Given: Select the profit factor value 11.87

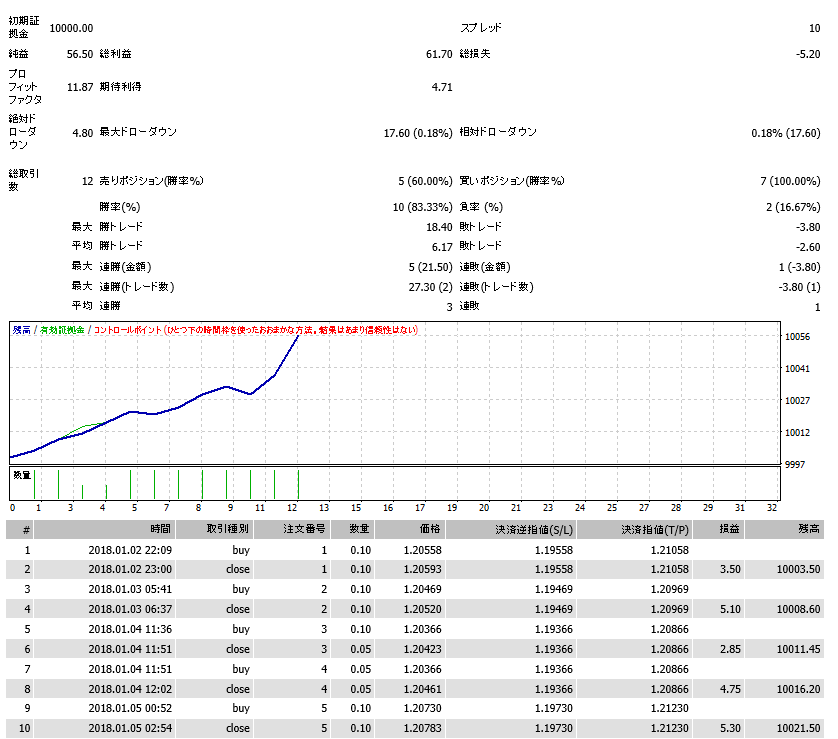Looking at the screenshot, I should (80, 87).
